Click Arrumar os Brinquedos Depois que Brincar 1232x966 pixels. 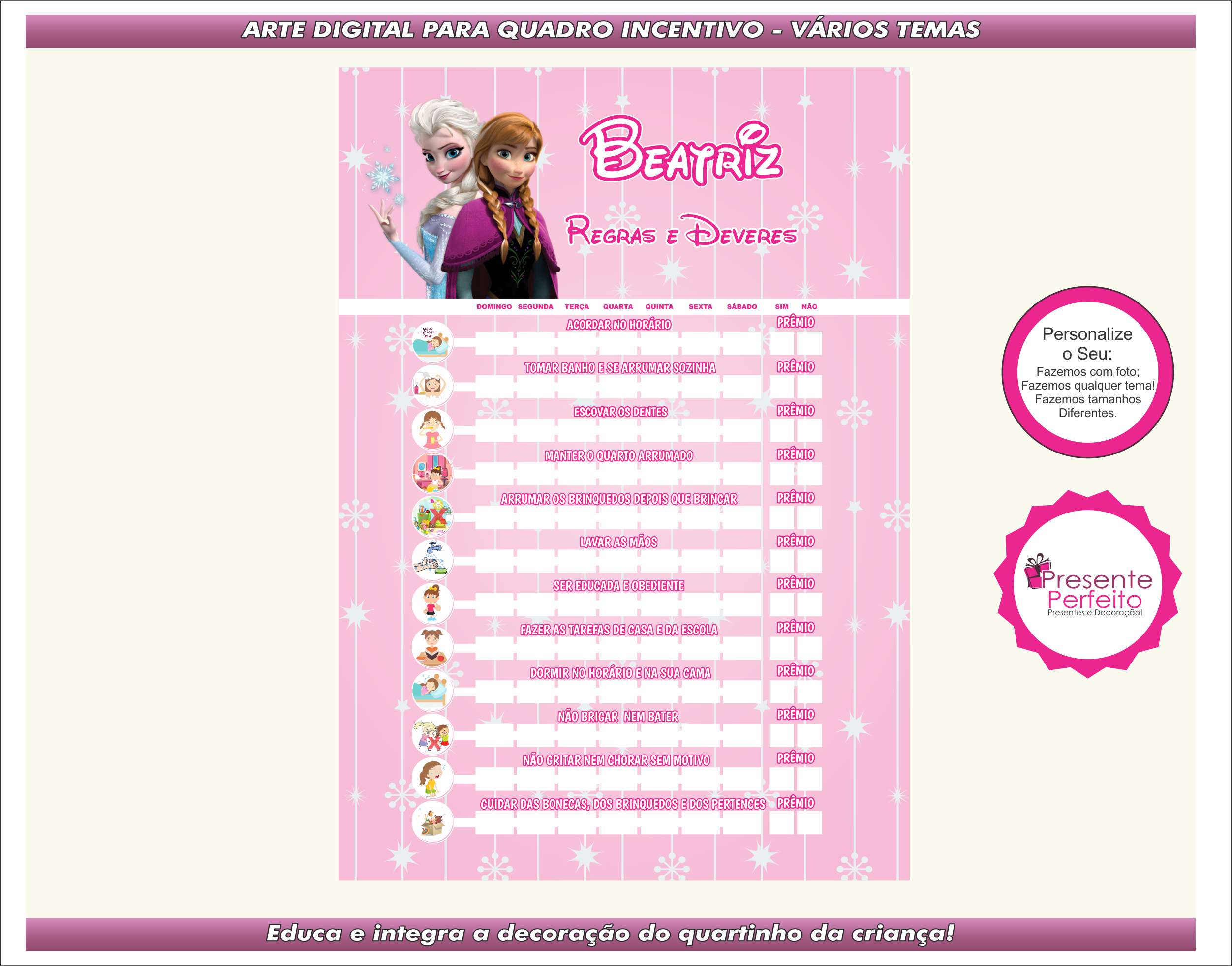click(x=619, y=499)
